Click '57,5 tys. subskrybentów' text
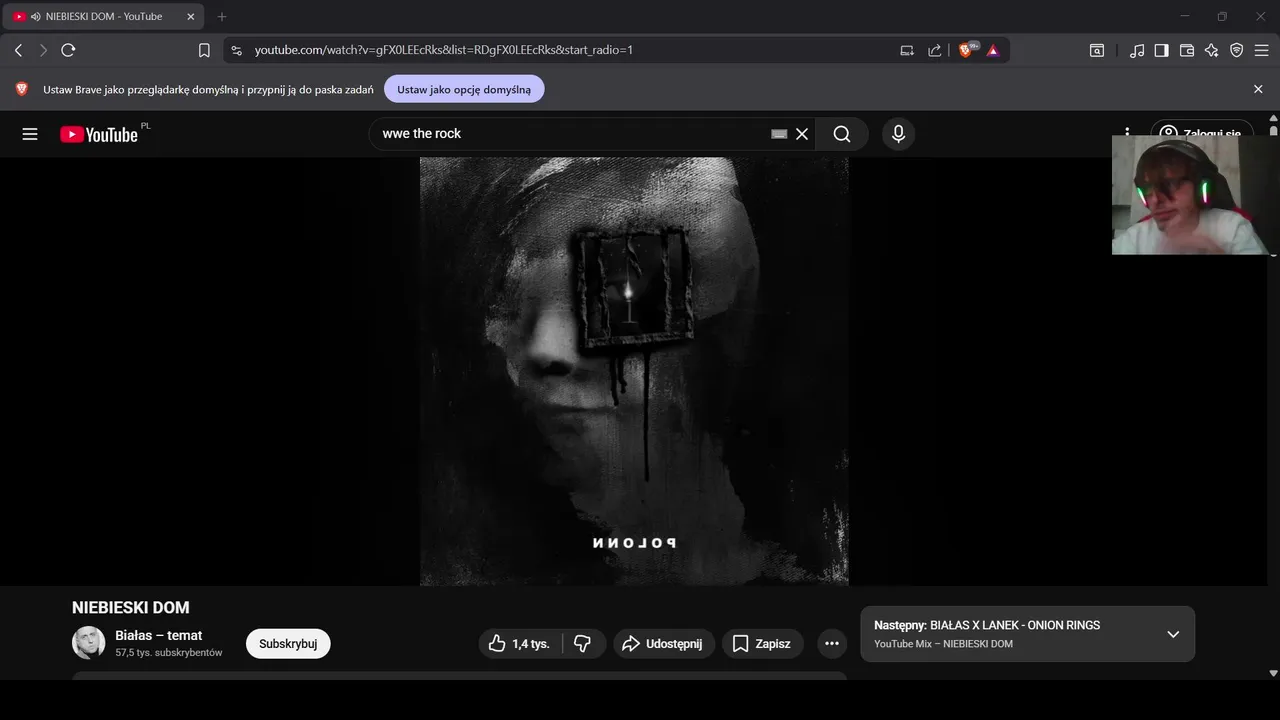 (x=169, y=652)
